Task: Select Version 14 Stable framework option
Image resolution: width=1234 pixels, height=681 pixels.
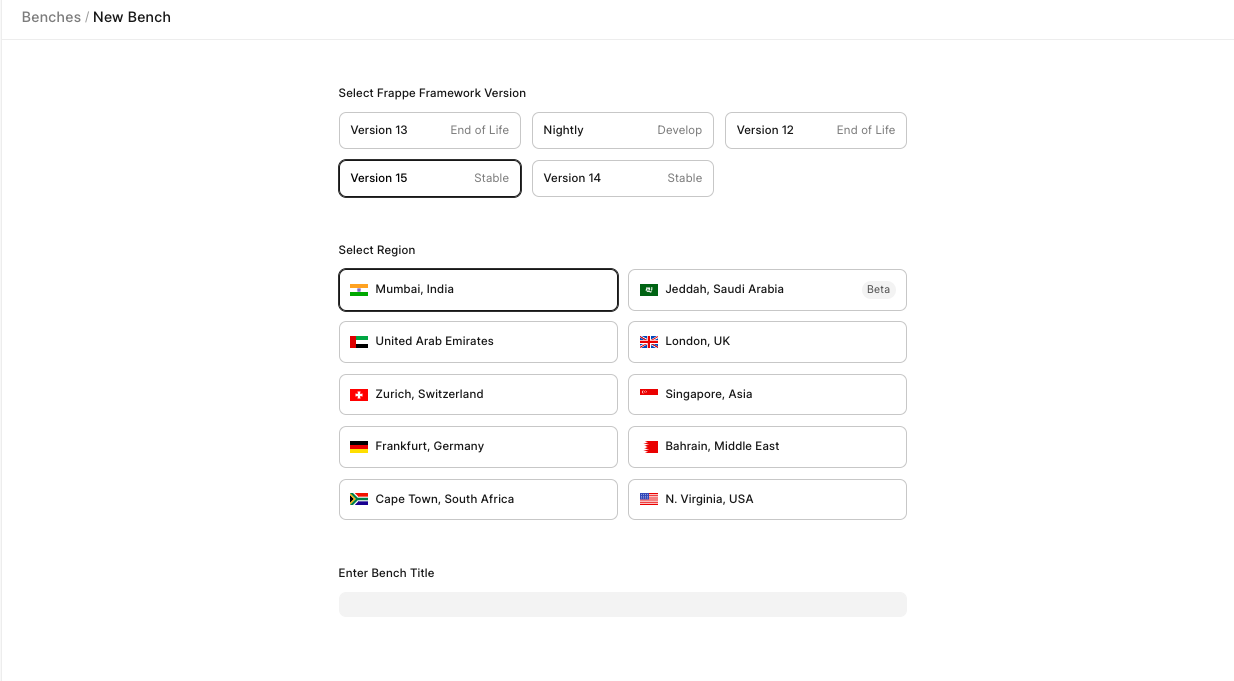Action: click(x=622, y=178)
